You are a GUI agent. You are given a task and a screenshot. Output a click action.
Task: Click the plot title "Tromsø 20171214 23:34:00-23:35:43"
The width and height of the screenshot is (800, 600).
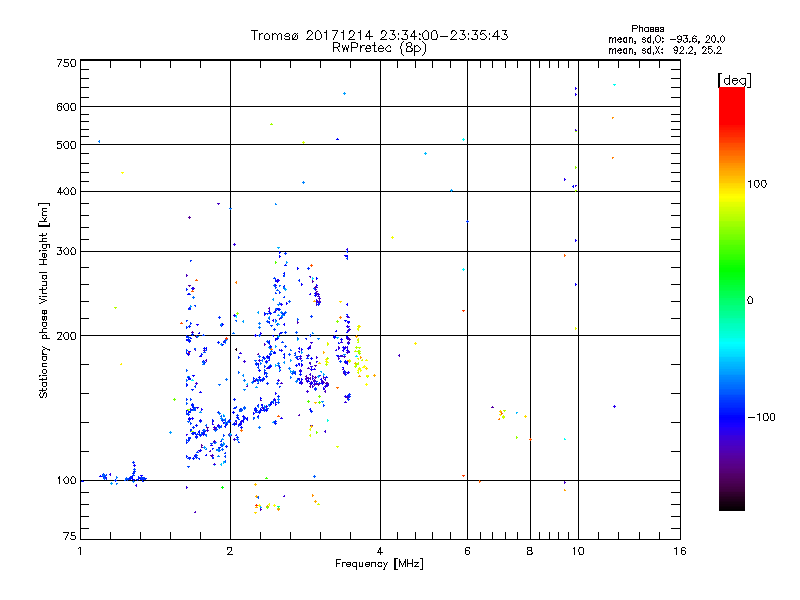pyautogui.click(x=379, y=35)
